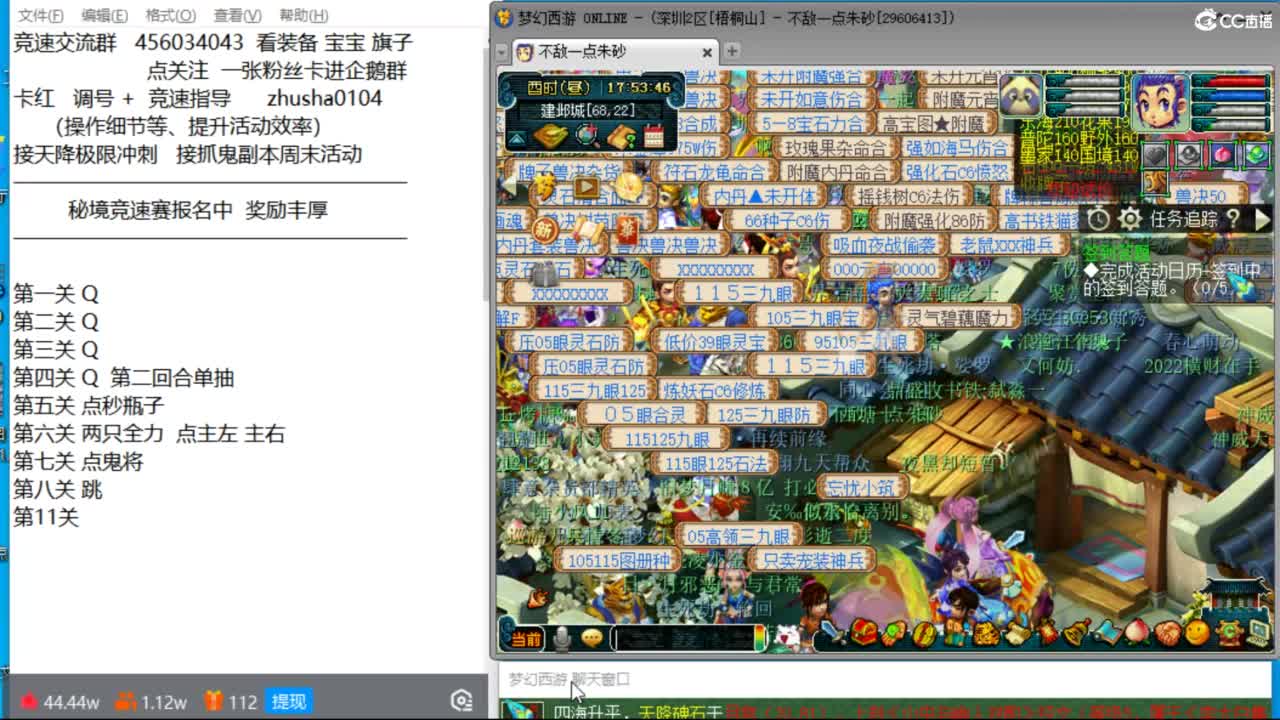Open the 格式(O) menu

click(x=170, y=15)
